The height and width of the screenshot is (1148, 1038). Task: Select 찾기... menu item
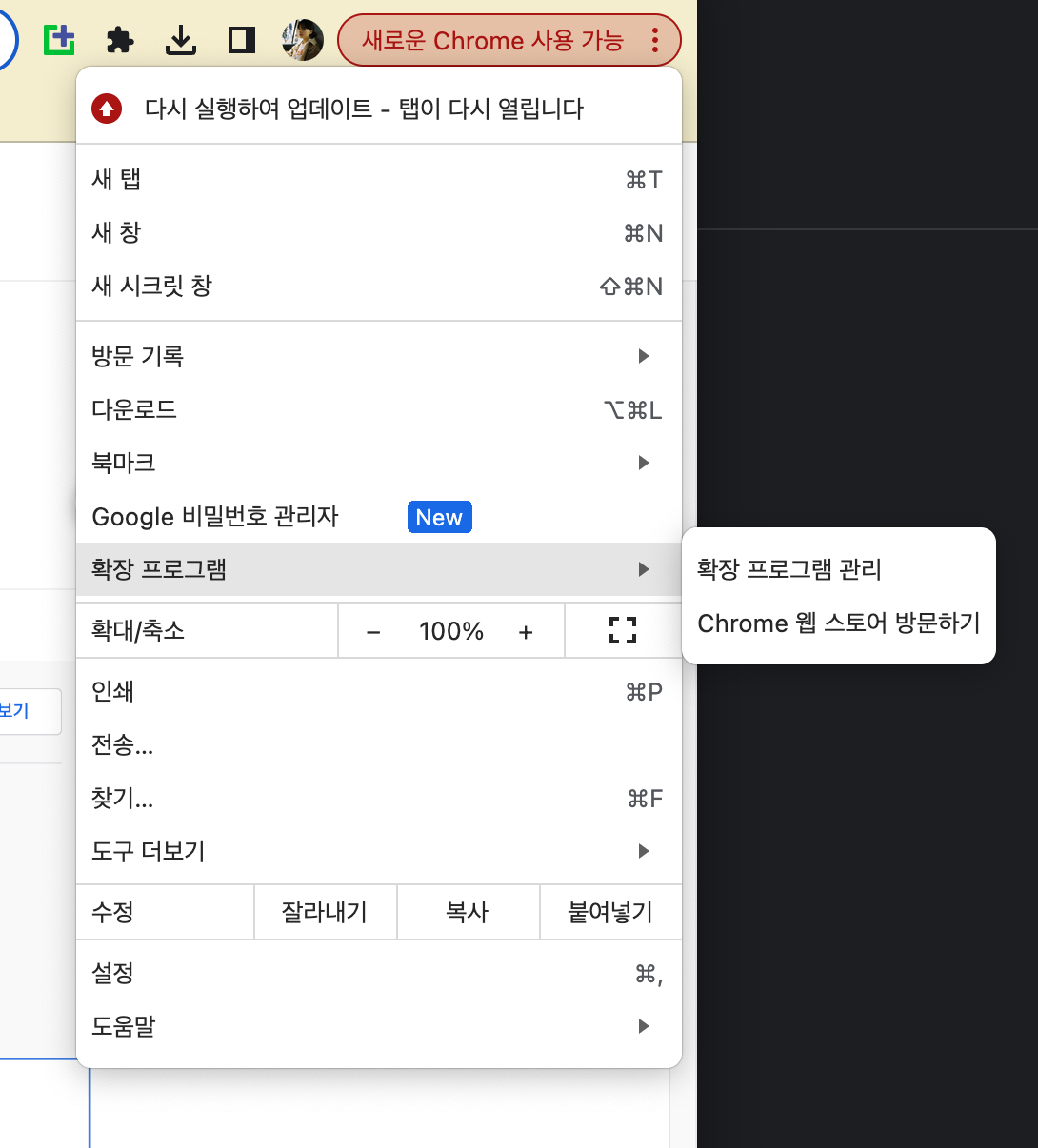379,798
